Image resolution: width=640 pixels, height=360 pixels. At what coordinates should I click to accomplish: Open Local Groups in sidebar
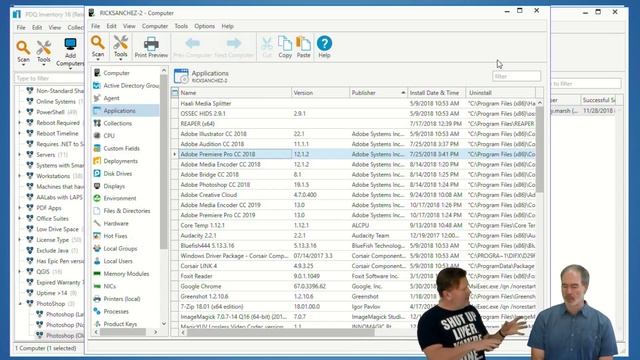click(x=120, y=249)
